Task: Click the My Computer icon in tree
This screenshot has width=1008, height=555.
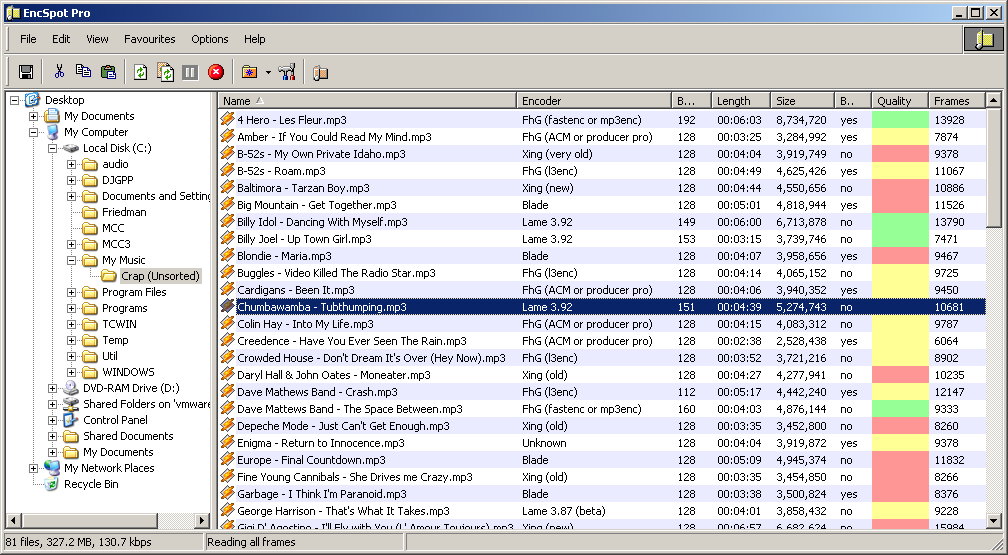Action: point(52,132)
